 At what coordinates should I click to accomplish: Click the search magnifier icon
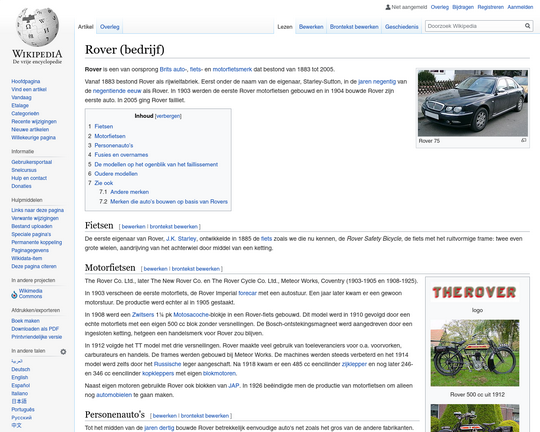527,26
